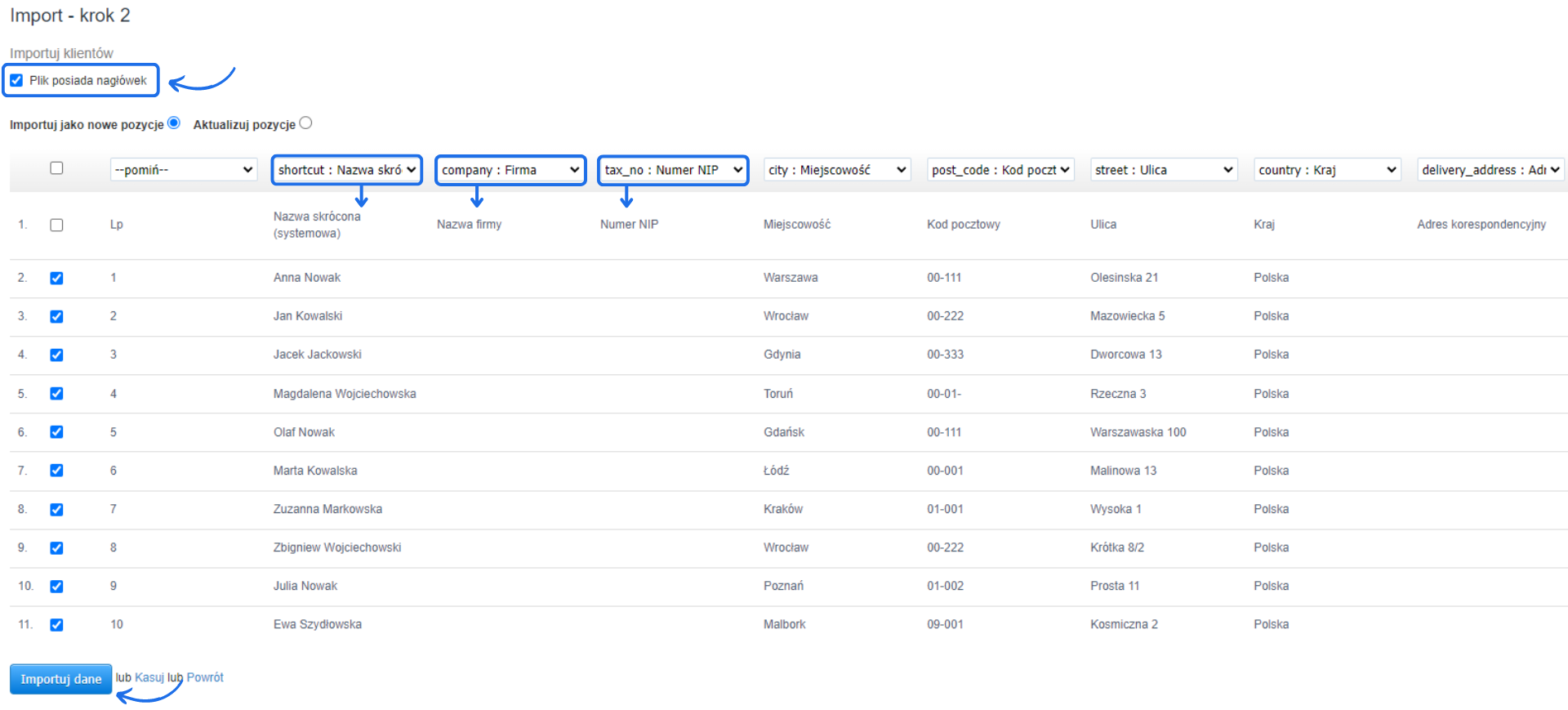Open the 'street : Ulica' dropdown
The image size is (1568, 710).
tap(1164, 170)
